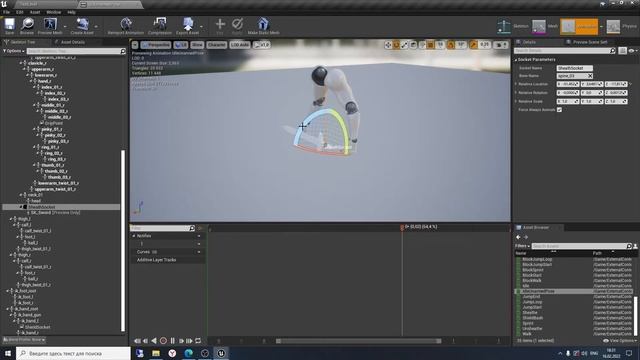This screenshot has height=360, width=640.
Task: Open the Asset Browser Filters dropdown
Action: coord(522,246)
